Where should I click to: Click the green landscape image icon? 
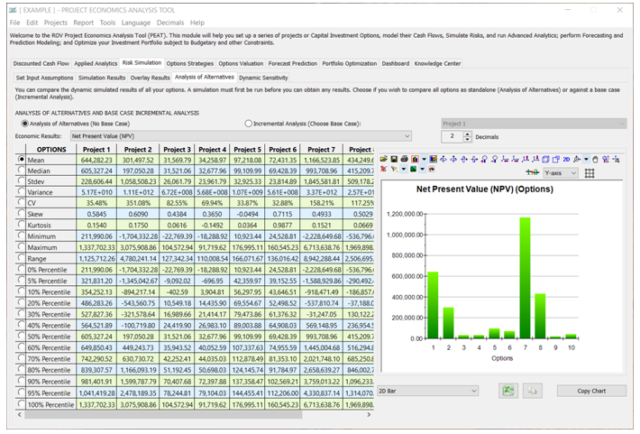pyautogui.click(x=413, y=169)
